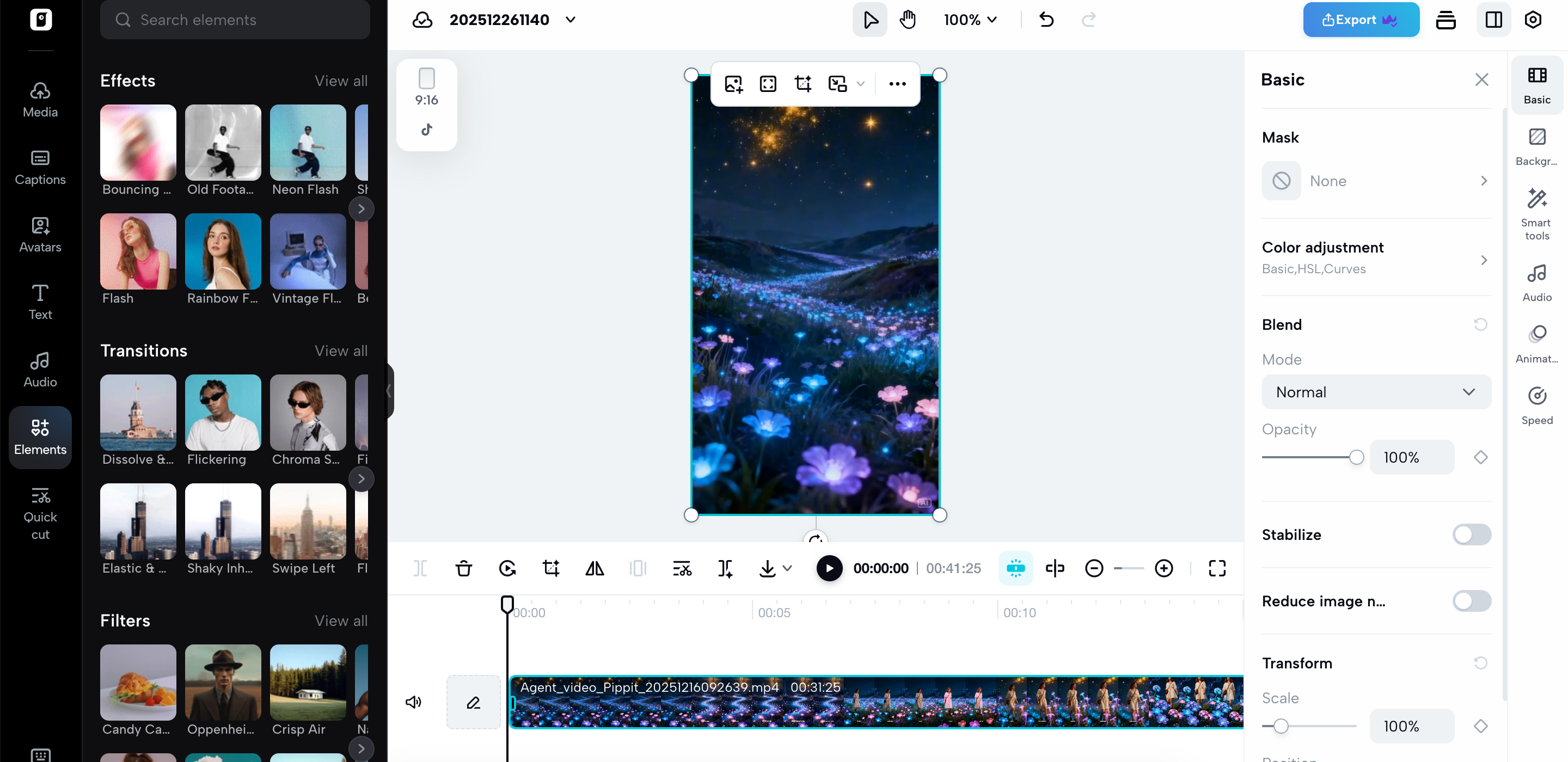Mirror the clip with the flip icon
Viewport: 1568px width, 762px height.
(594, 568)
